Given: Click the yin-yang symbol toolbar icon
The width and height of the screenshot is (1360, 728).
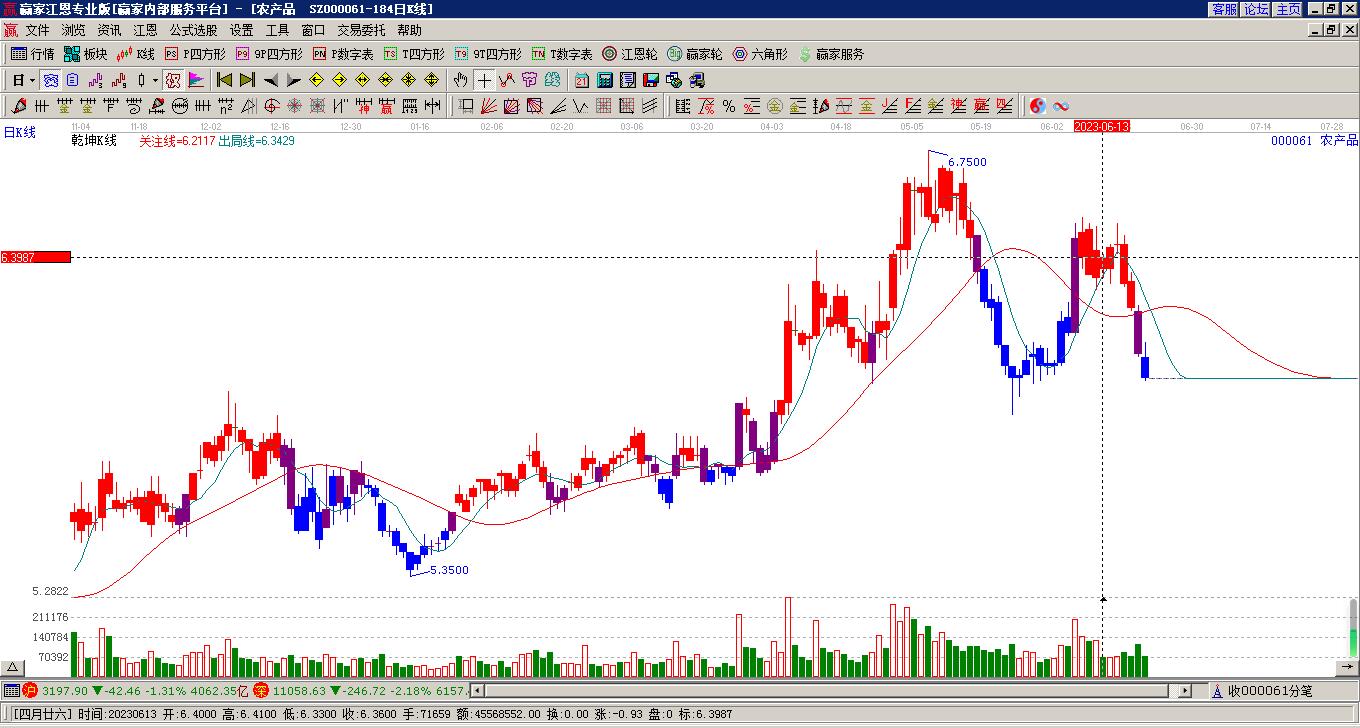Looking at the screenshot, I should [1038, 106].
